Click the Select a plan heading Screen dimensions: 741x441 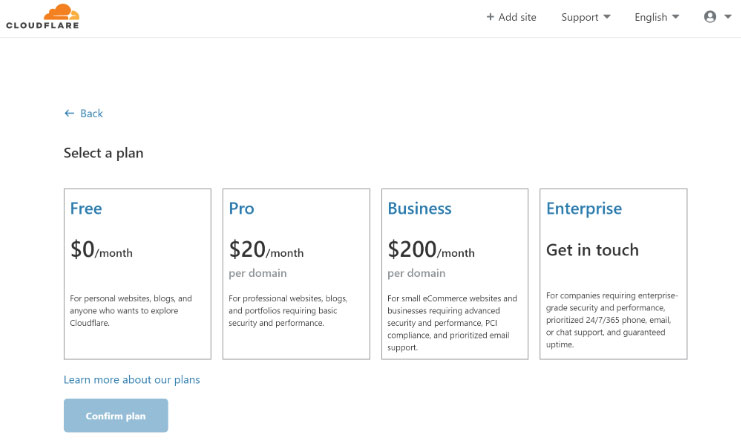(103, 153)
